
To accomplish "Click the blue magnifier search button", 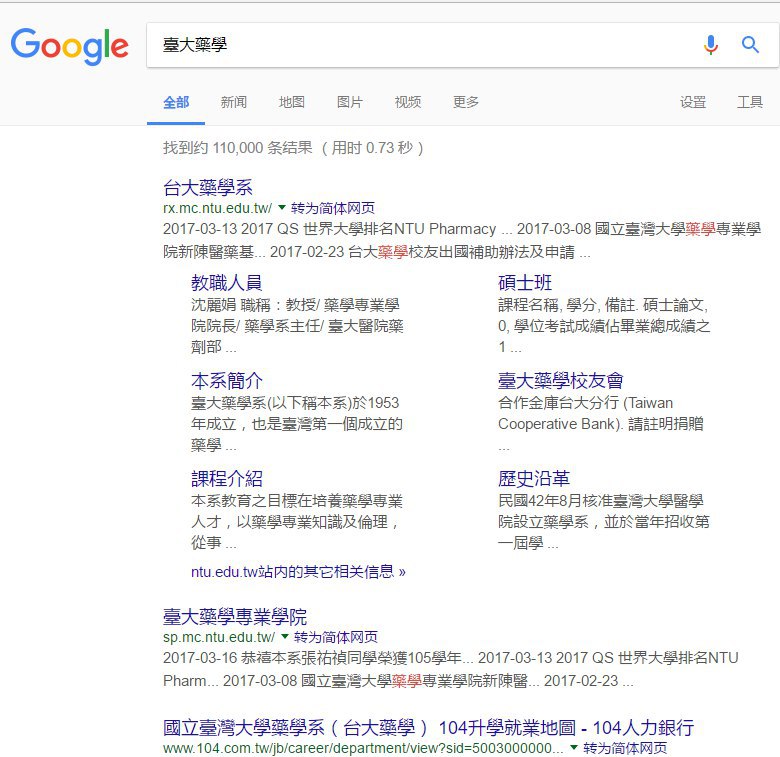I will (750, 45).
